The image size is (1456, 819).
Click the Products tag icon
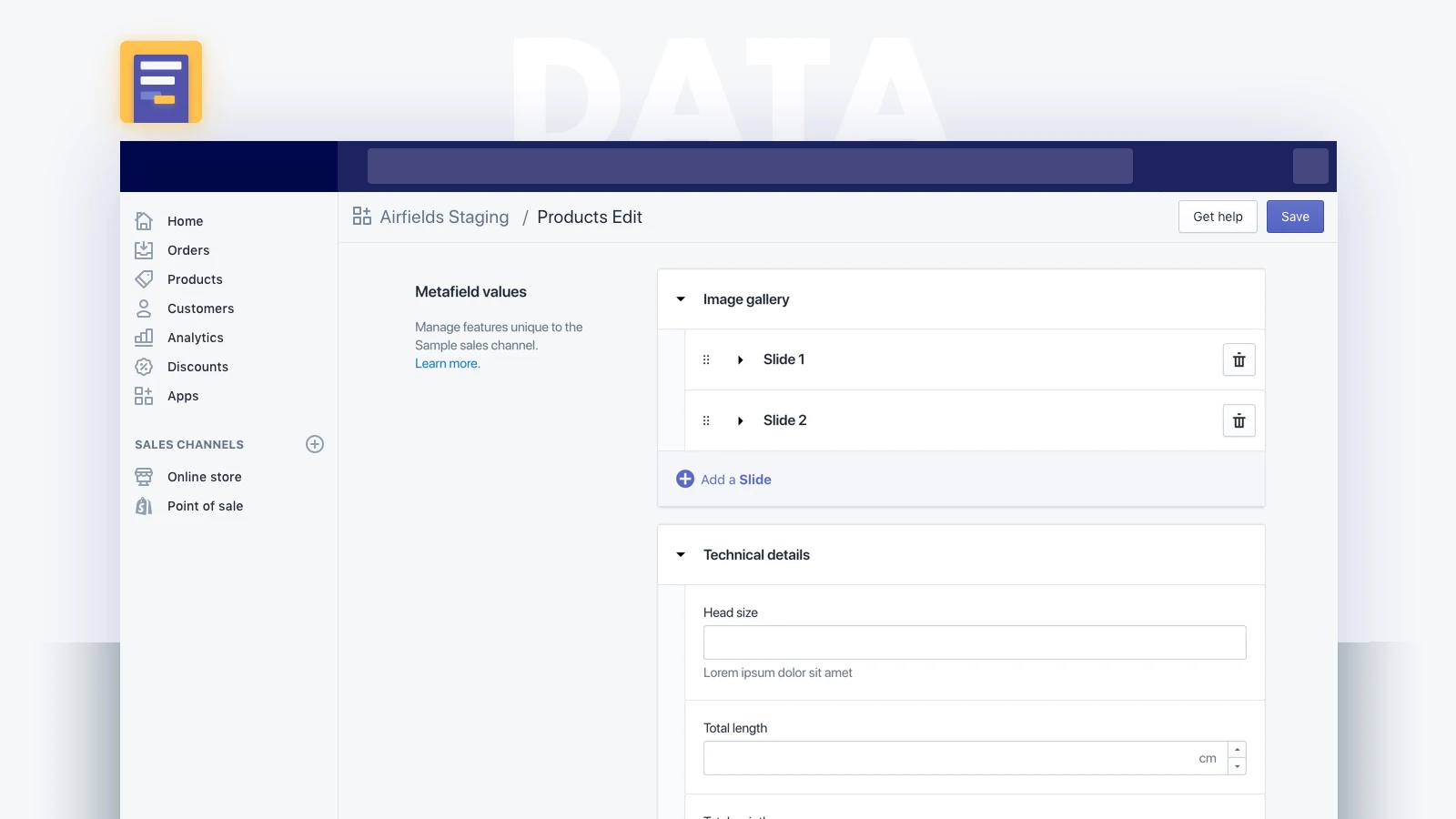click(x=145, y=279)
